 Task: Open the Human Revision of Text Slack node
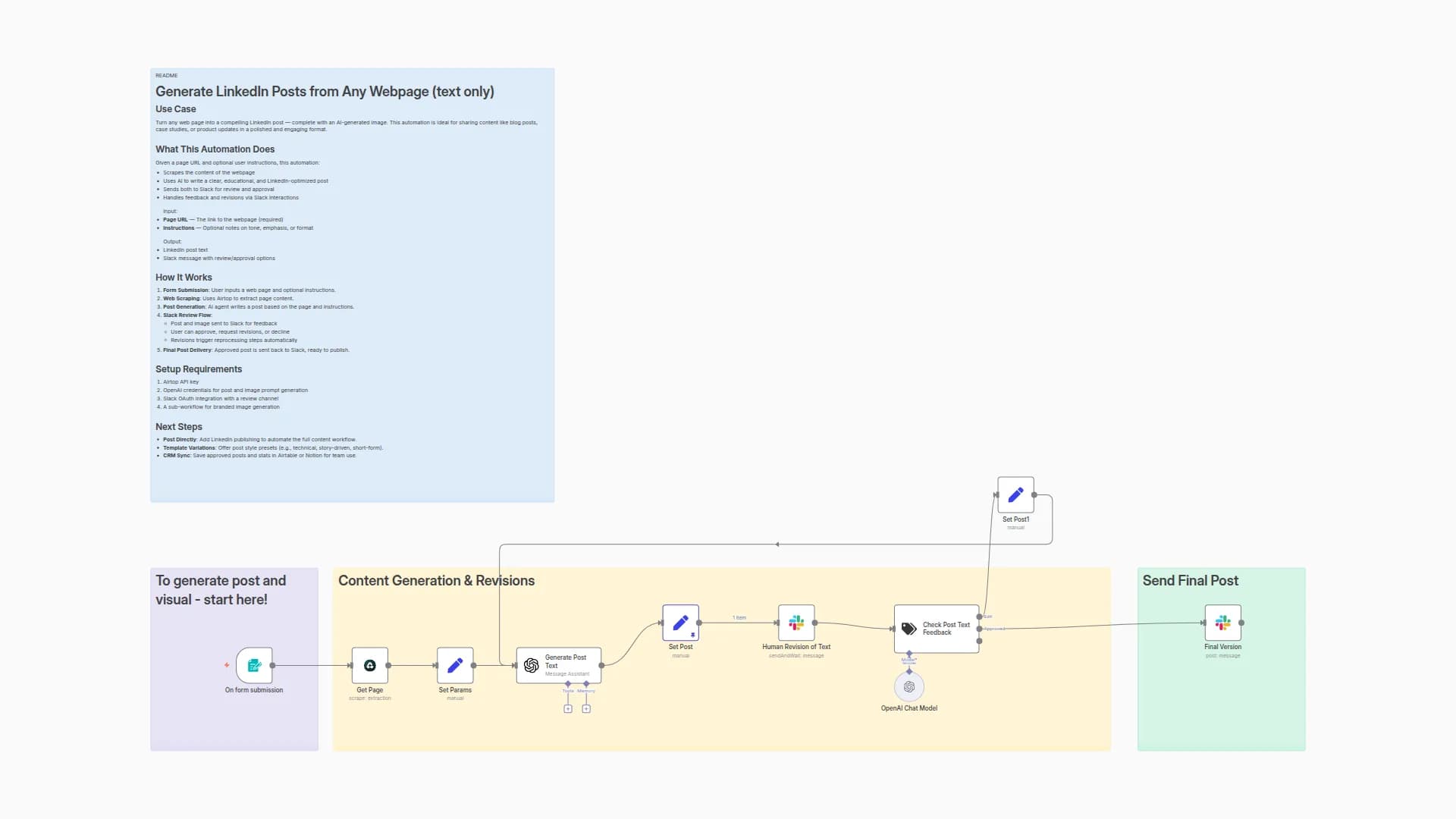(796, 623)
